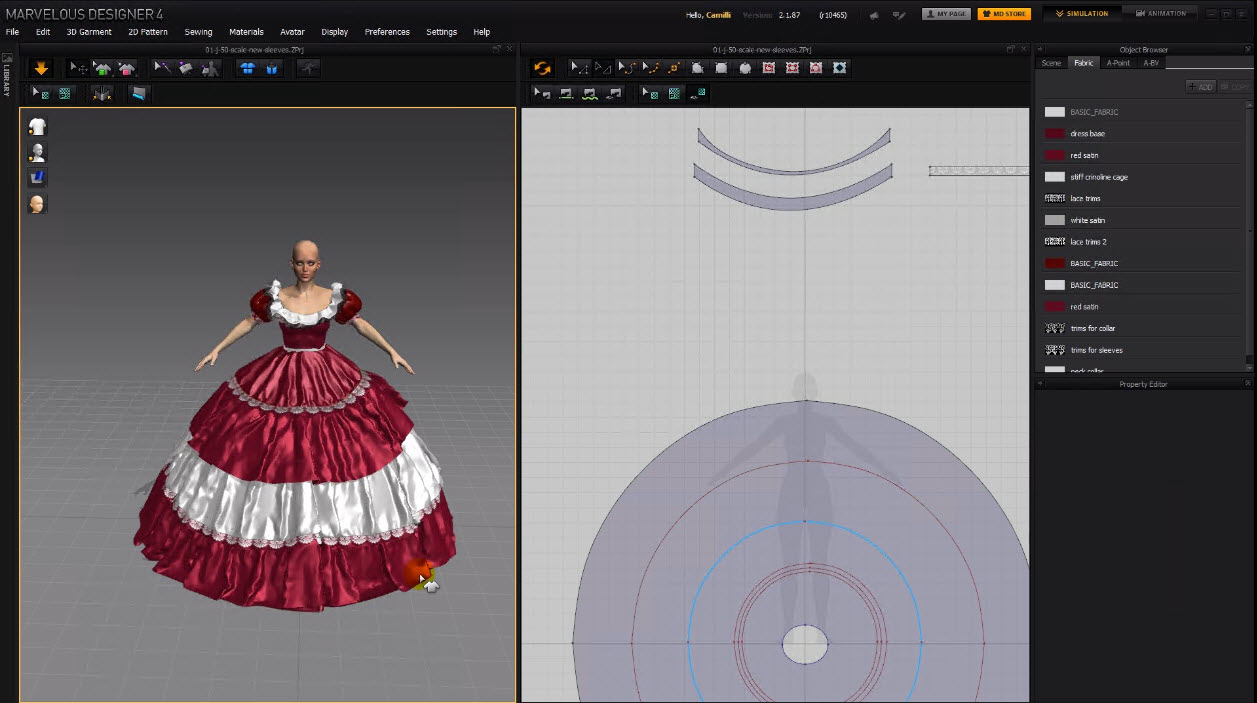1257x703 pixels.
Task: Select the stiff crinoline cage swatch
Action: [x=1054, y=177]
